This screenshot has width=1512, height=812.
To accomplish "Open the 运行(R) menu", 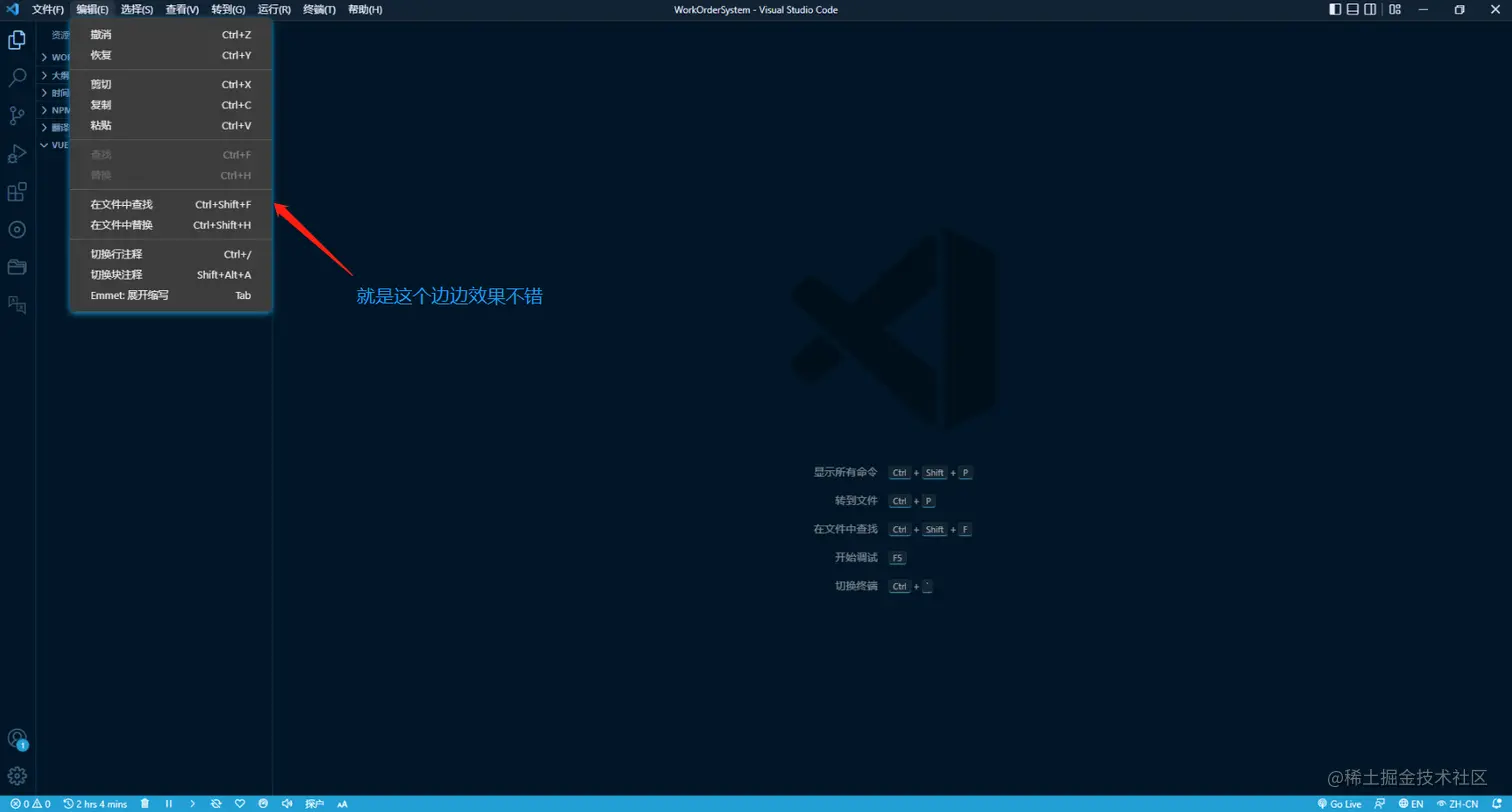I will (x=274, y=9).
